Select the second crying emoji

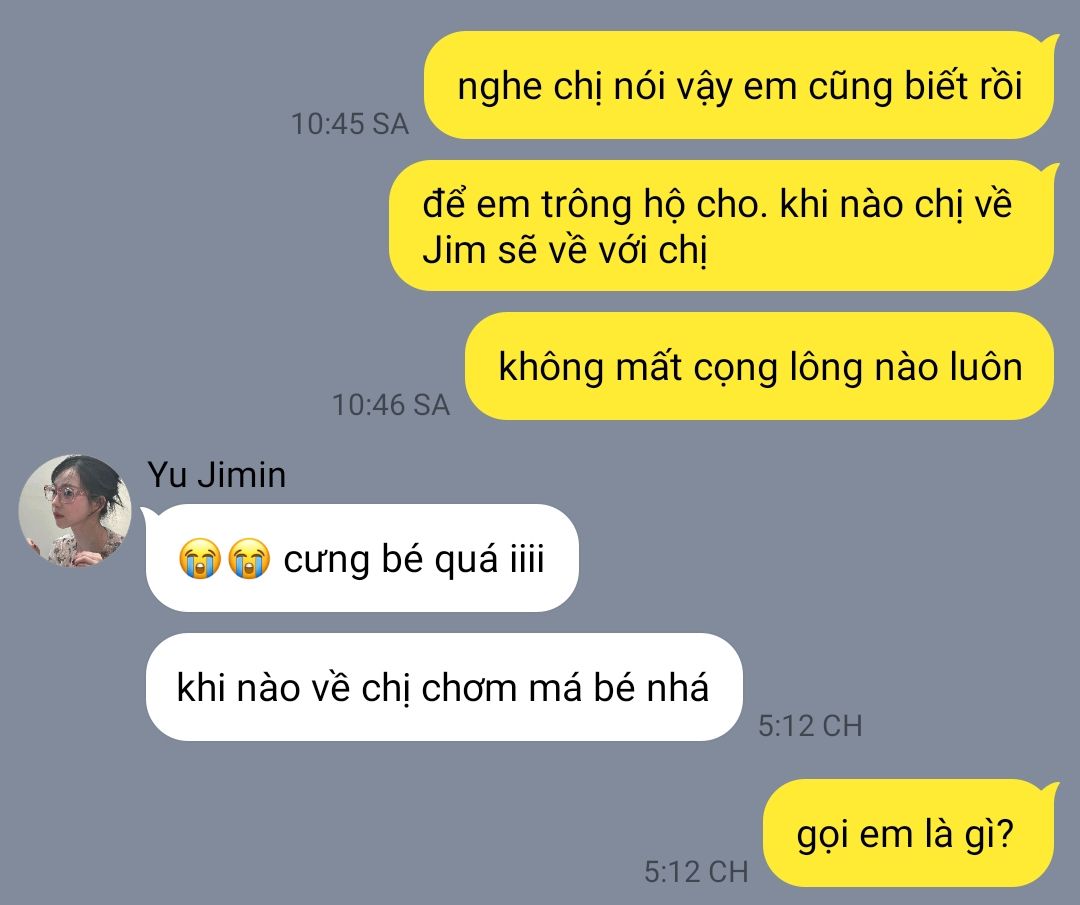(x=249, y=558)
